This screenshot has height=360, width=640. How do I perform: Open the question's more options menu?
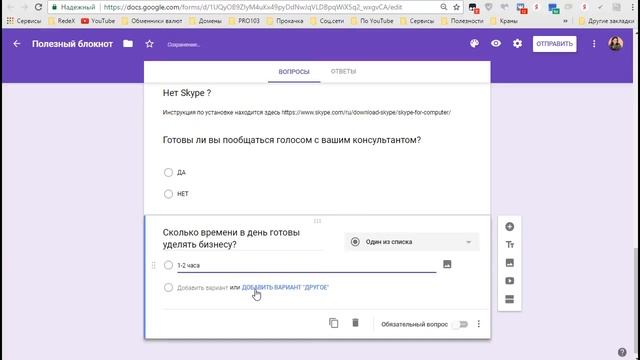(x=478, y=324)
